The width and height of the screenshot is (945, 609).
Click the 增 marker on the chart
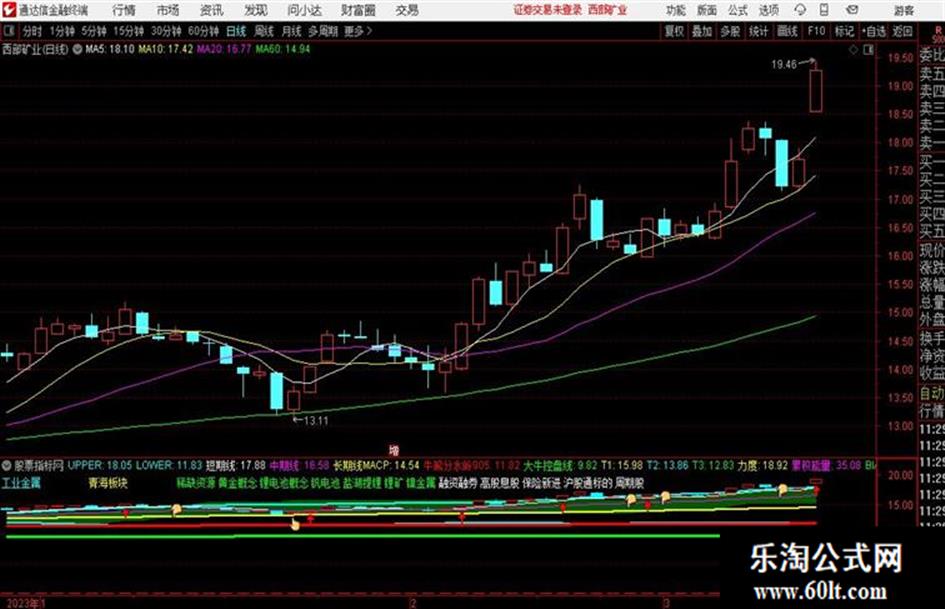tap(394, 450)
